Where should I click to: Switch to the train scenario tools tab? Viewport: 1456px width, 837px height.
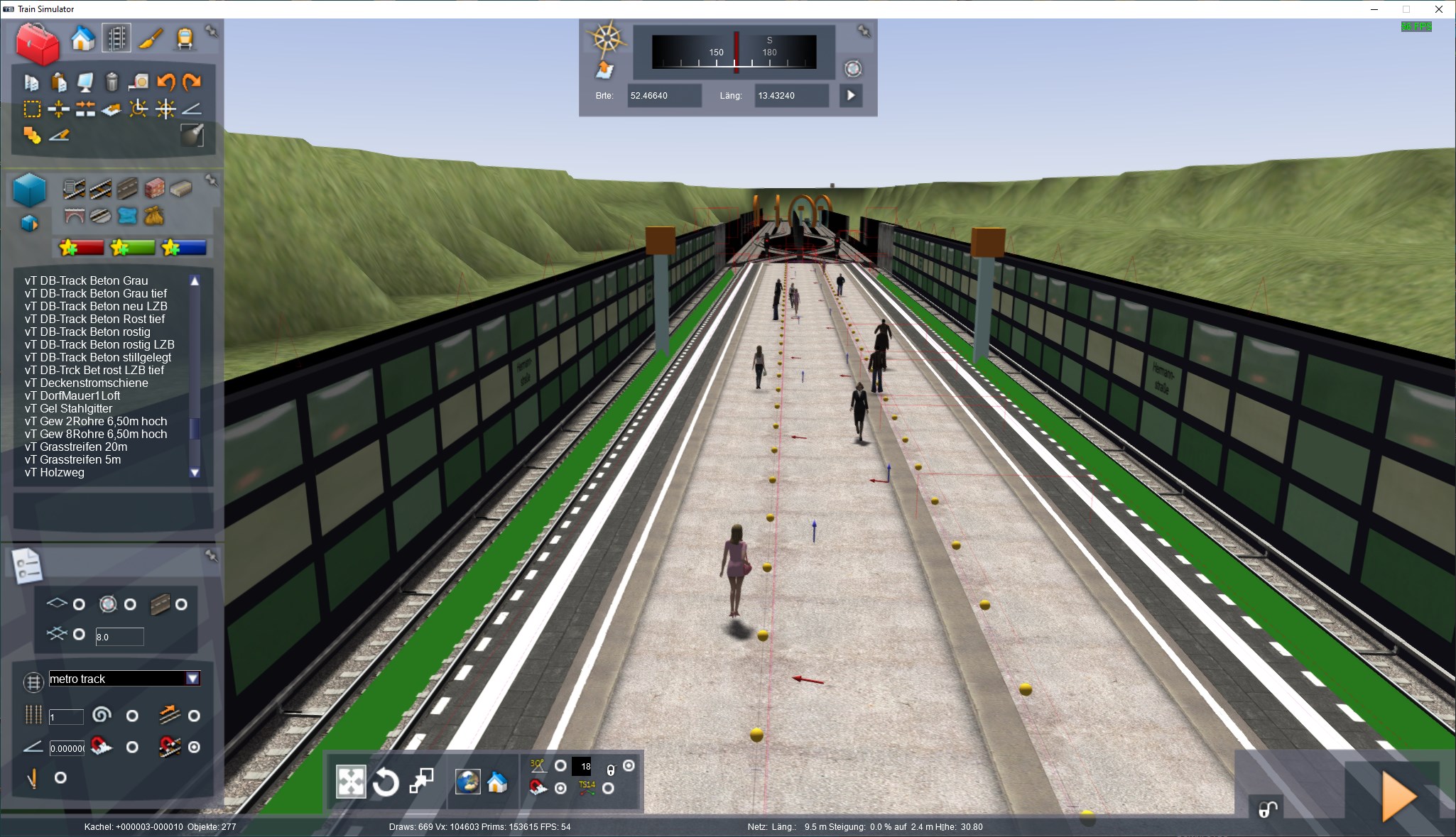tap(185, 38)
